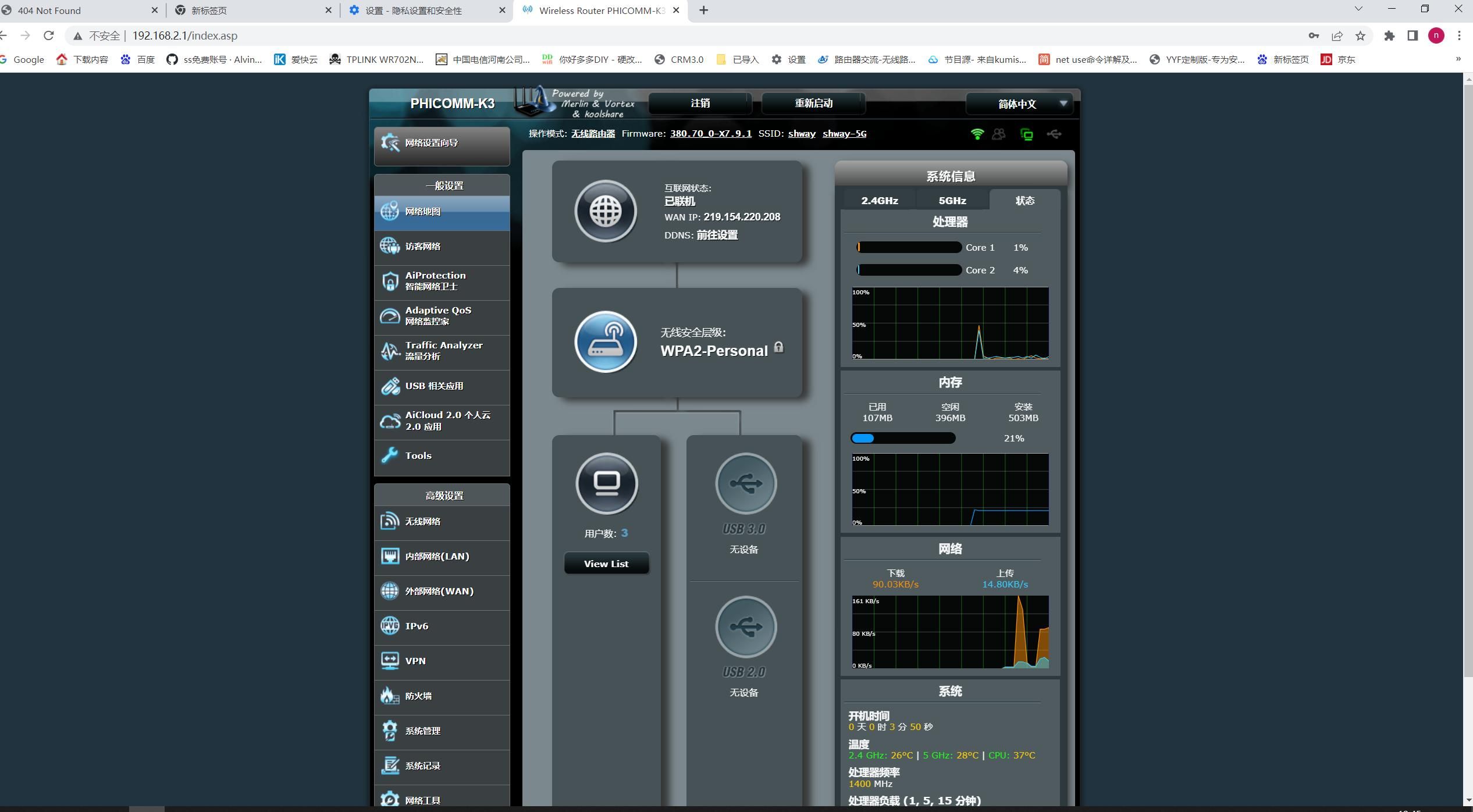Screen dimensions: 1473x812
Task: Click the 注销 logout button
Action: click(700, 104)
